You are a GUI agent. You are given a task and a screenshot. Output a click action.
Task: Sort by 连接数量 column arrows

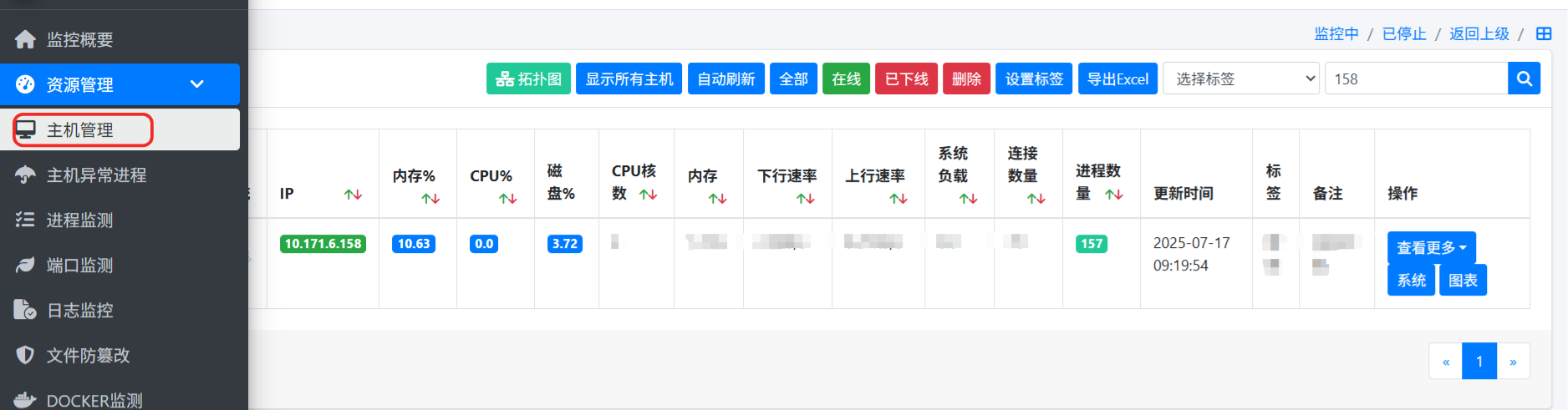tap(1036, 199)
